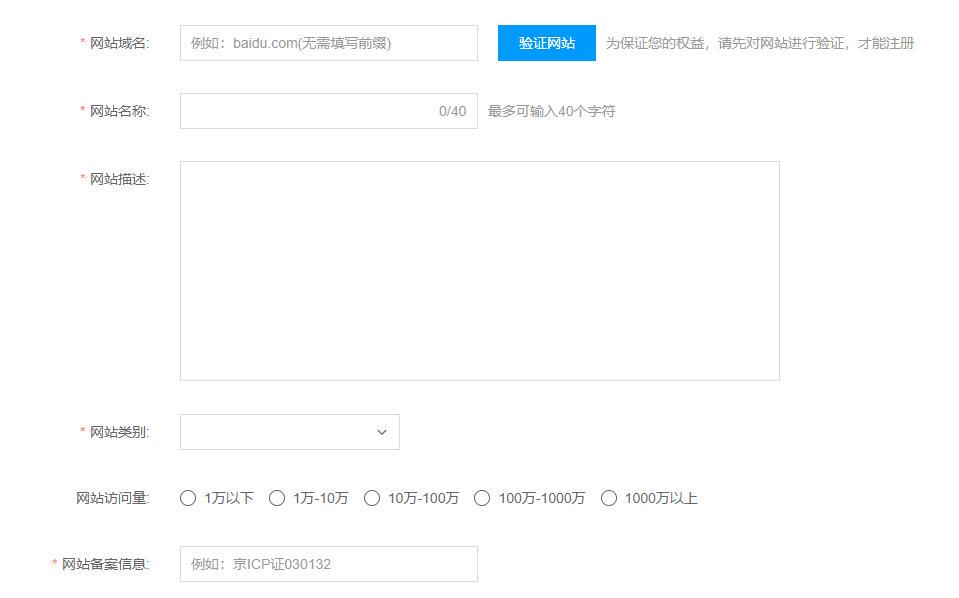Click the 网站域名 field label
This screenshot has width=959, height=598.
coord(118,43)
